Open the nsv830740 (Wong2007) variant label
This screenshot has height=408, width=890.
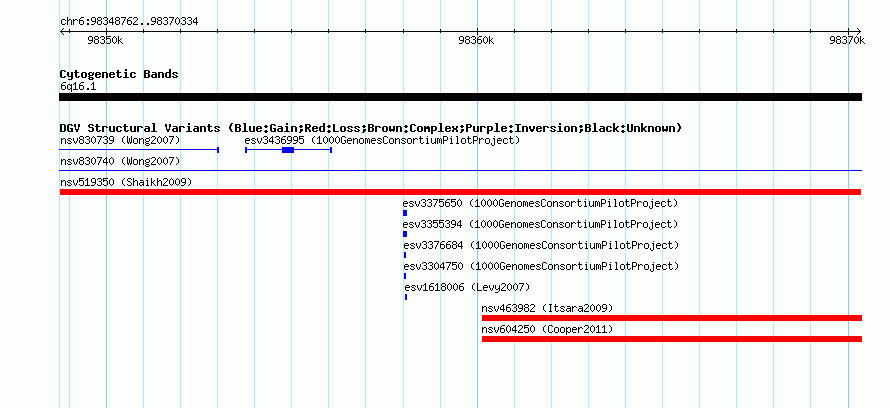[x=120, y=162]
